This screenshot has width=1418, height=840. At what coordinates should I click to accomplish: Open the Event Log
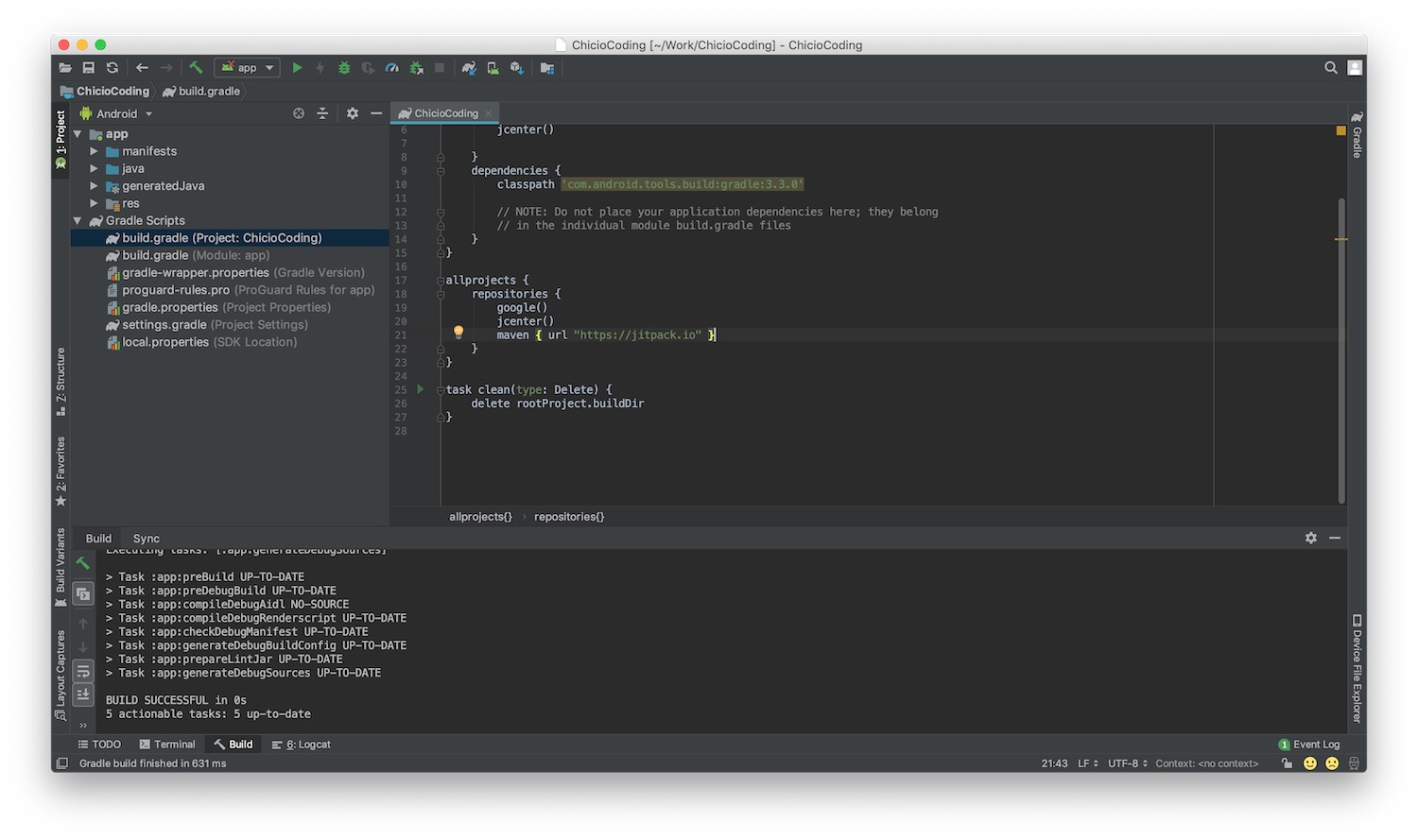click(x=1309, y=745)
